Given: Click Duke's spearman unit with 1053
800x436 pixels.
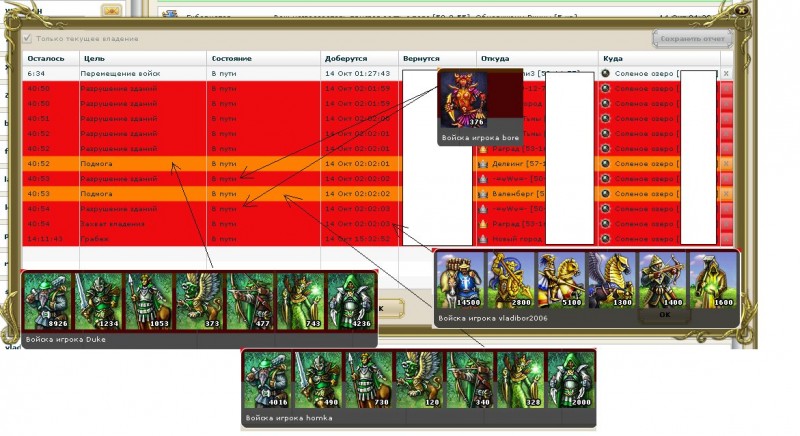Looking at the screenshot, I should click(148, 301).
